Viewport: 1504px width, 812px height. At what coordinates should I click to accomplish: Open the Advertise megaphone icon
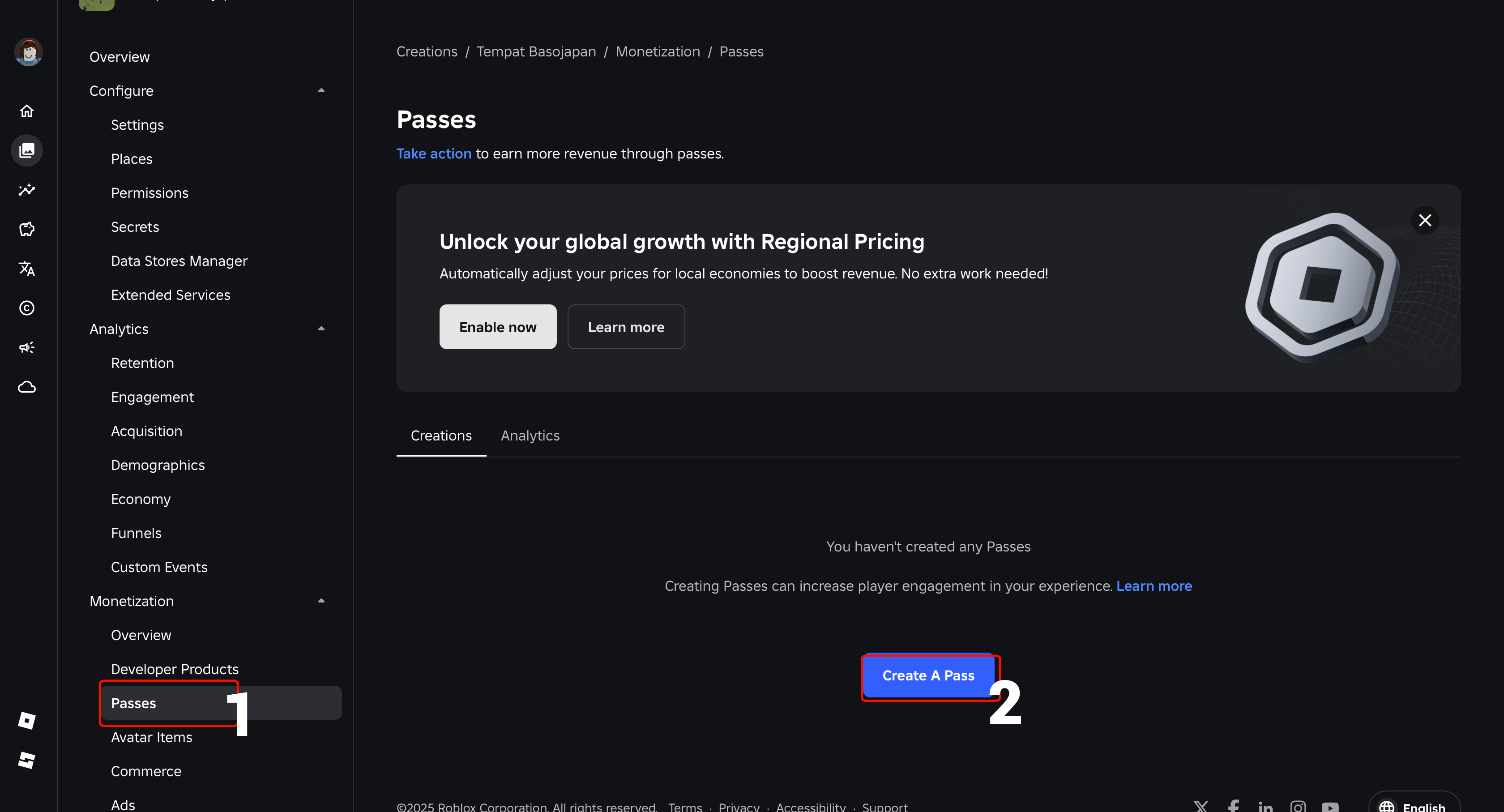tap(27, 347)
